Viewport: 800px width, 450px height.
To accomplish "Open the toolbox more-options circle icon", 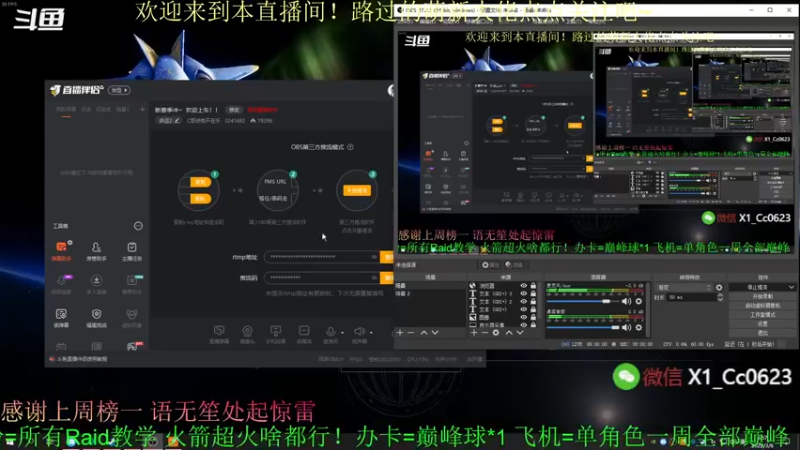I will pos(138,226).
